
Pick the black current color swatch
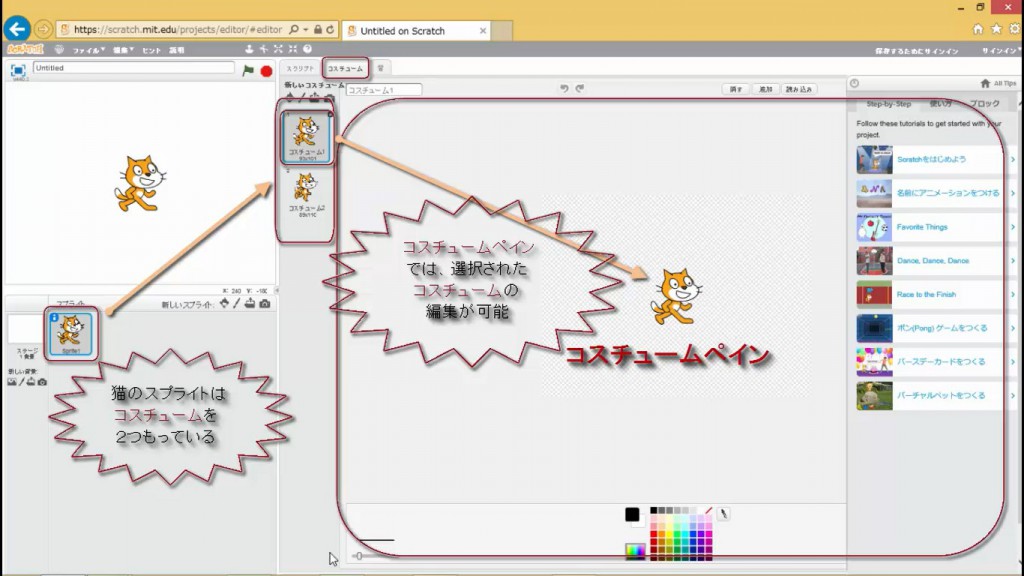(632, 515)
